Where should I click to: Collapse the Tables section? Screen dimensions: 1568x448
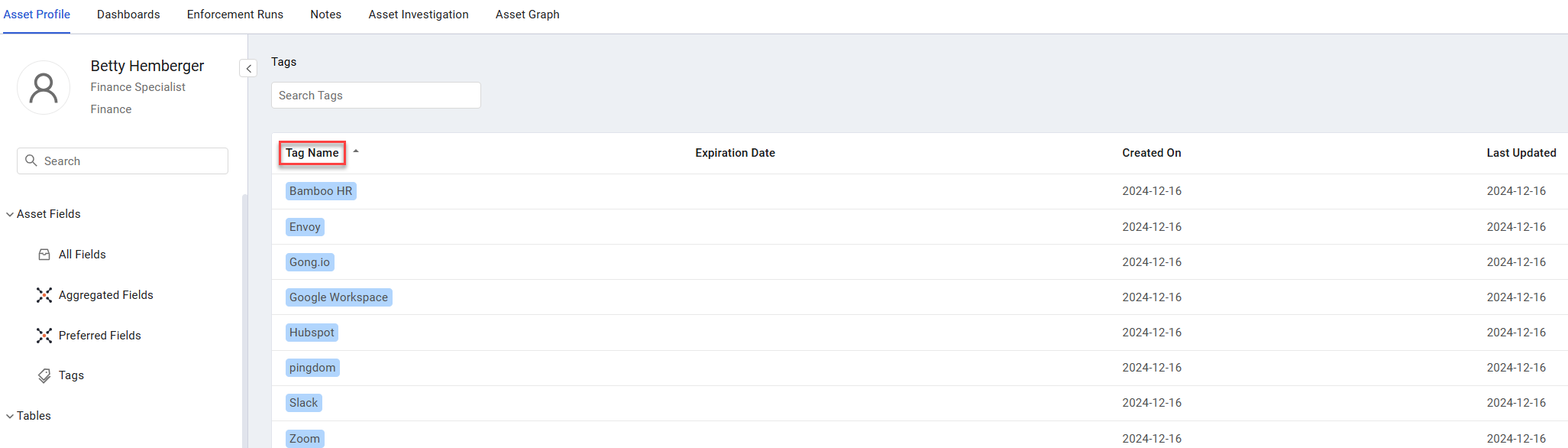10,416
